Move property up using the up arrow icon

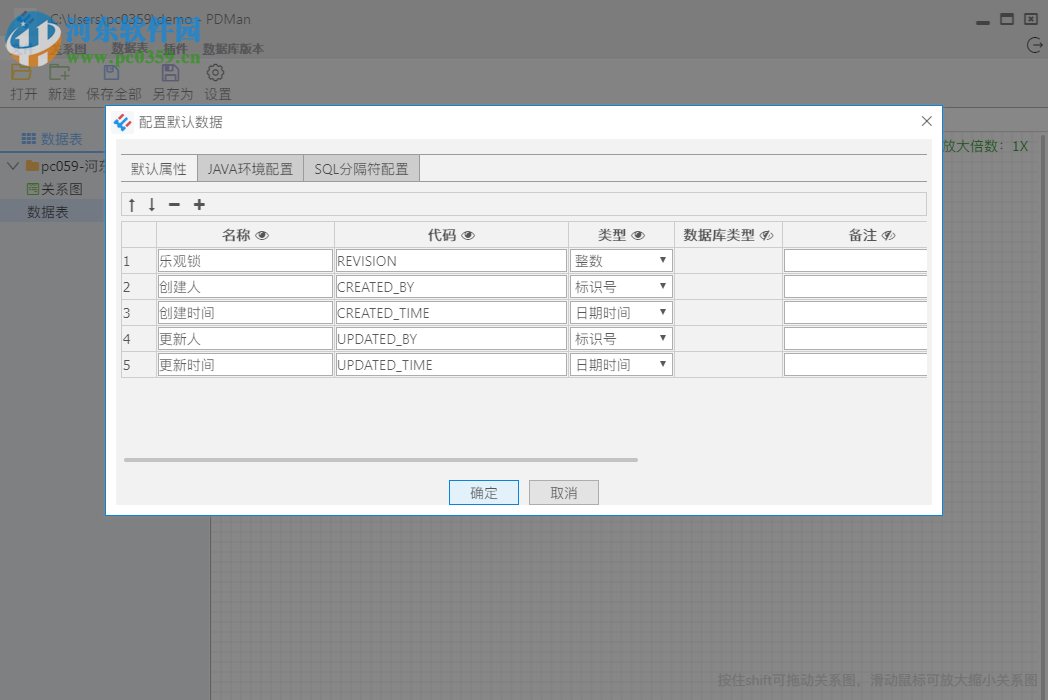[131, 203]
